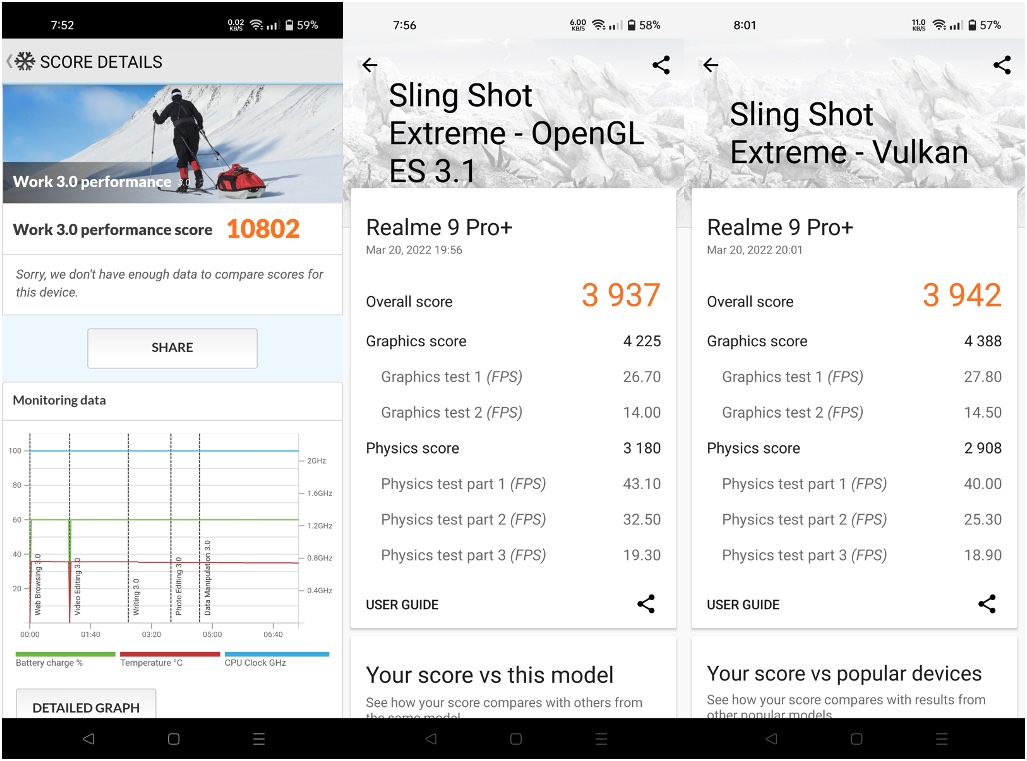Image resolution: width=1027 pixels, height=761 pixels.
Task: Tap Physics score 3 180 value
Action: point(642,448)
